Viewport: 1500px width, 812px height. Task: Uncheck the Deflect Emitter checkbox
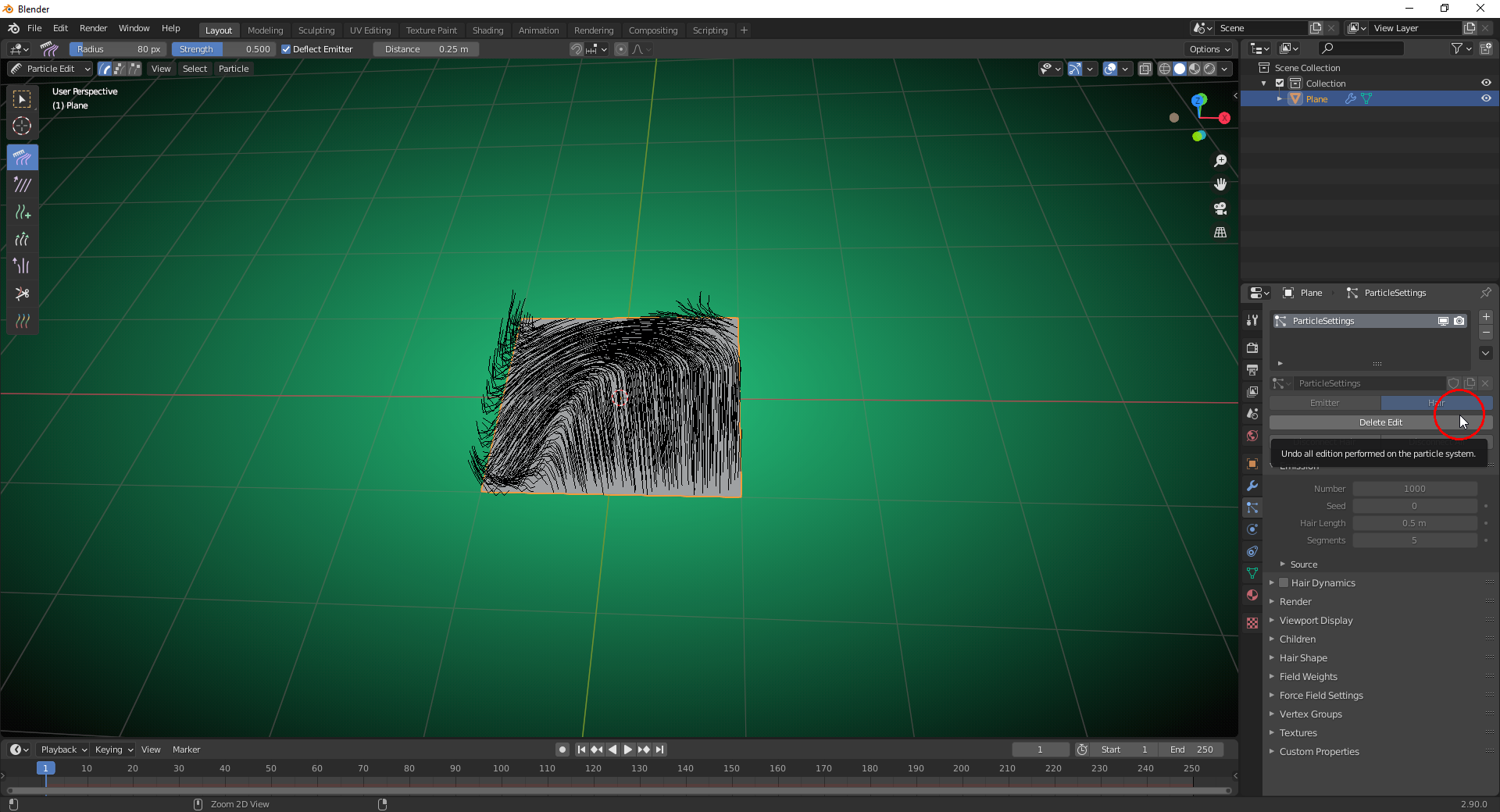286,49
